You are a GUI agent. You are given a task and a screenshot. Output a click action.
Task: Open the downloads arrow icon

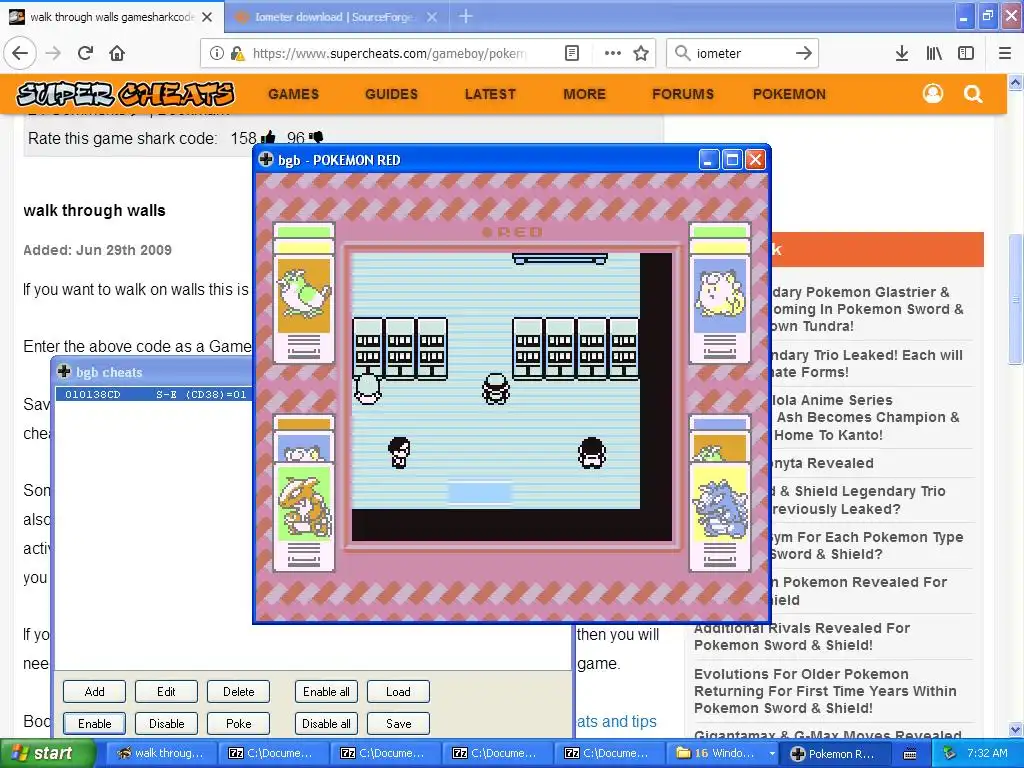[x=902, y=54]
